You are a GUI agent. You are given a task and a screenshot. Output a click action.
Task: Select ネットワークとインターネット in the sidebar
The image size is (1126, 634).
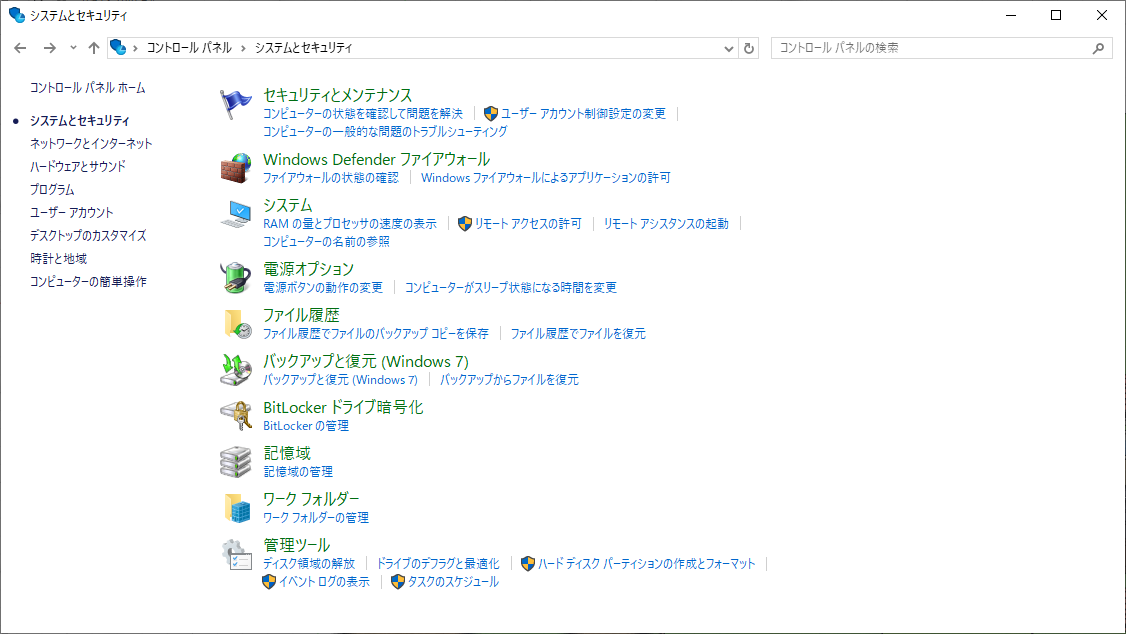pyautogui.click(x=91, y=143)
